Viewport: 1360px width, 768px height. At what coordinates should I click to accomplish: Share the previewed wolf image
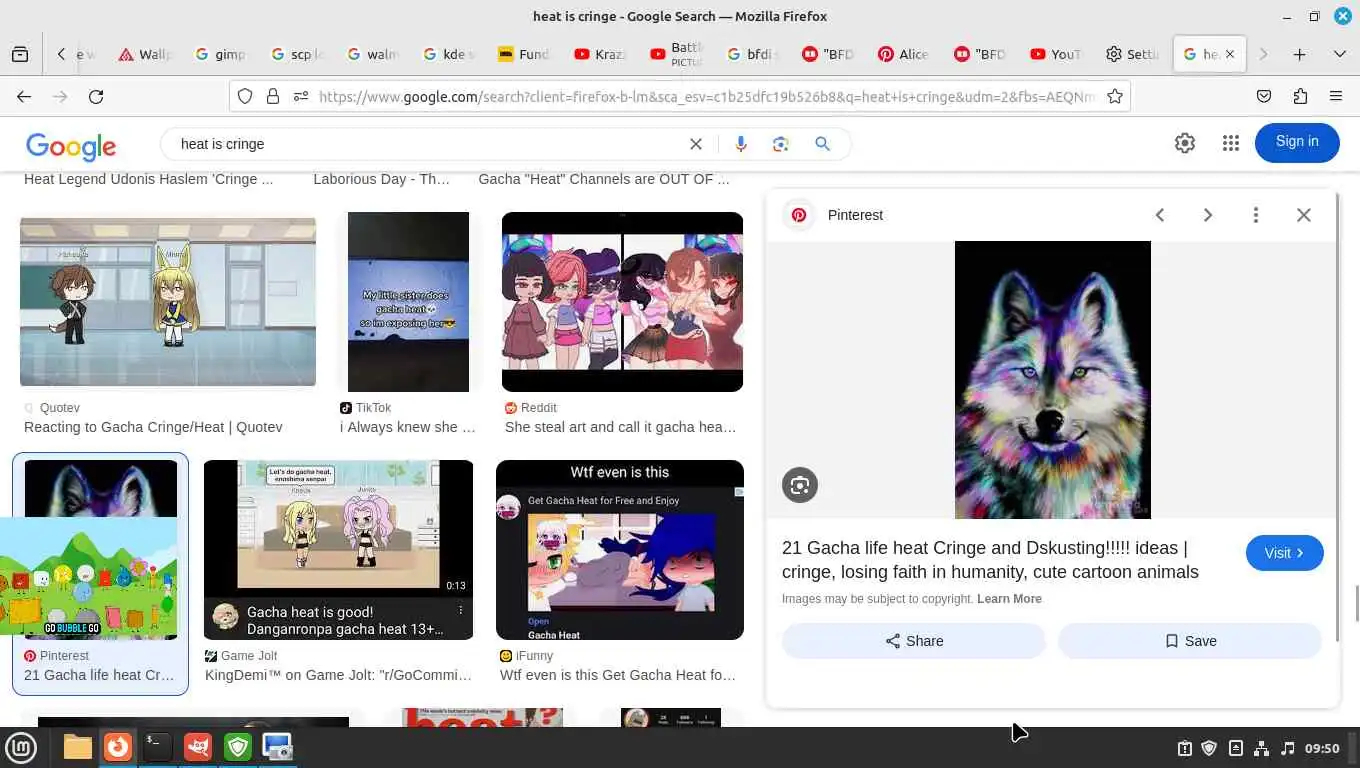(914, 641)
